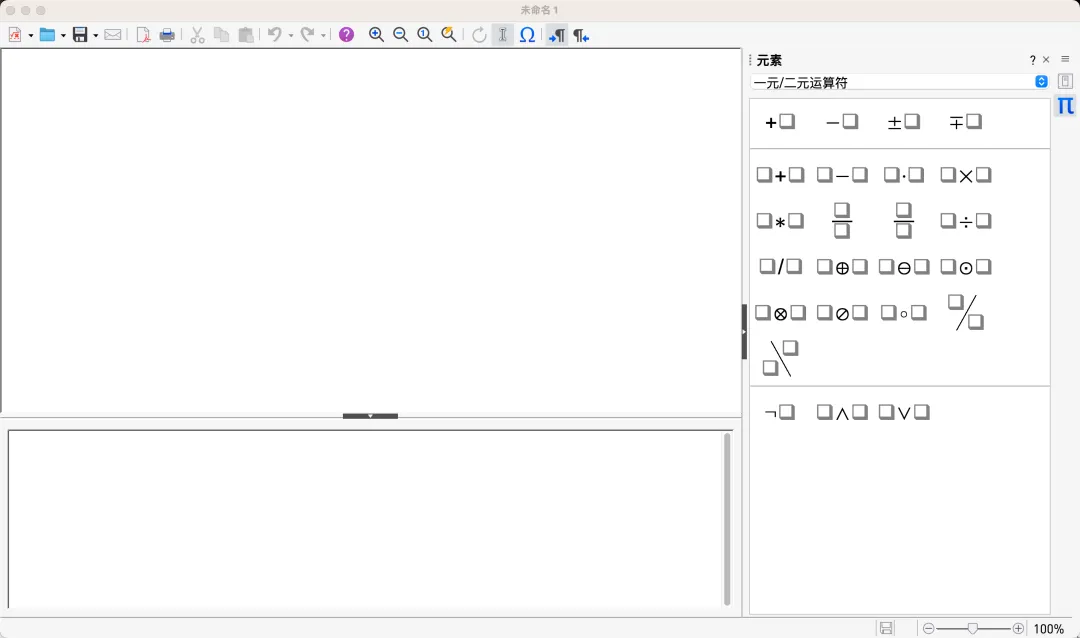Insert the circled plus ⊕ element
Screen dimensions: 1080x638
point(842,267)
